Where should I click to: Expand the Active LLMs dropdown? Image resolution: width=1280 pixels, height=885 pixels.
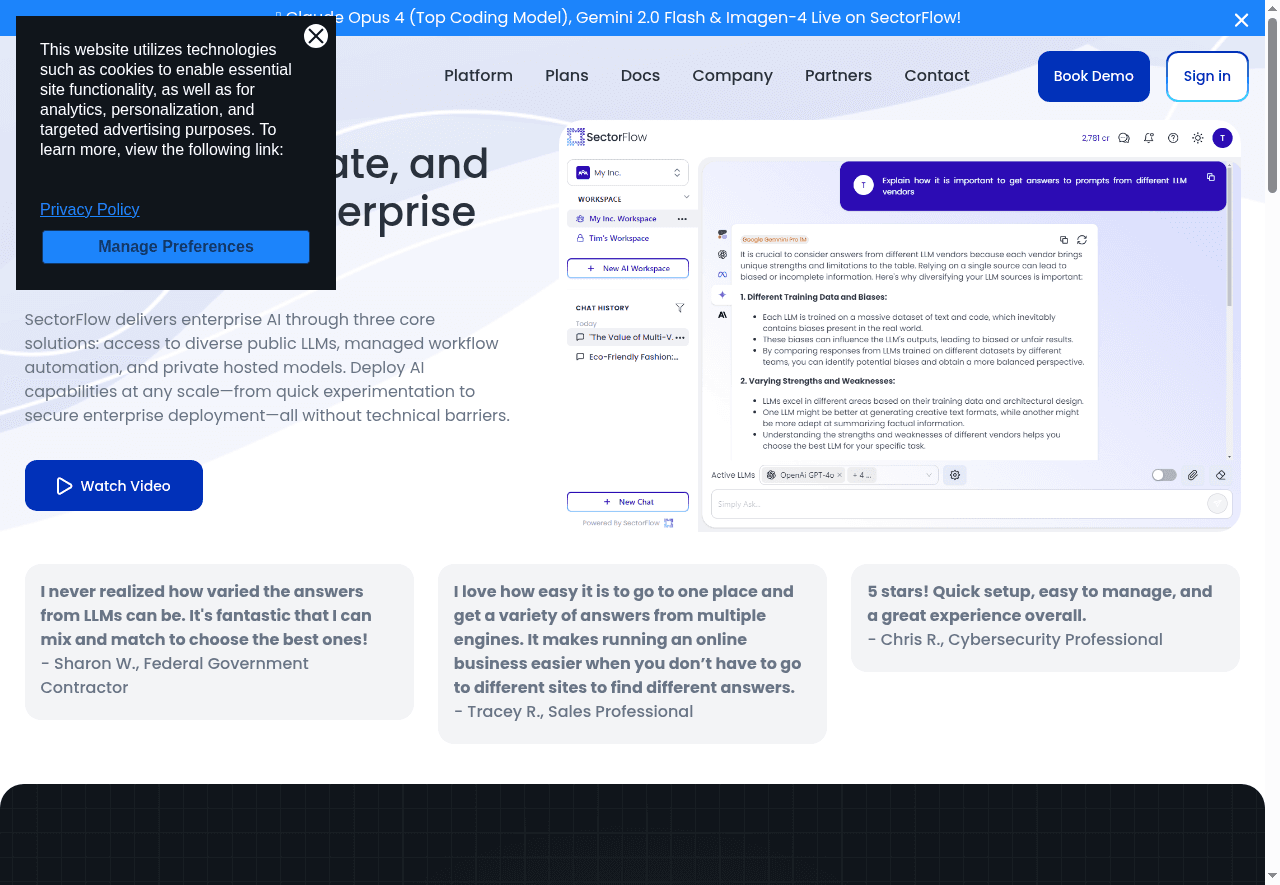928,475
